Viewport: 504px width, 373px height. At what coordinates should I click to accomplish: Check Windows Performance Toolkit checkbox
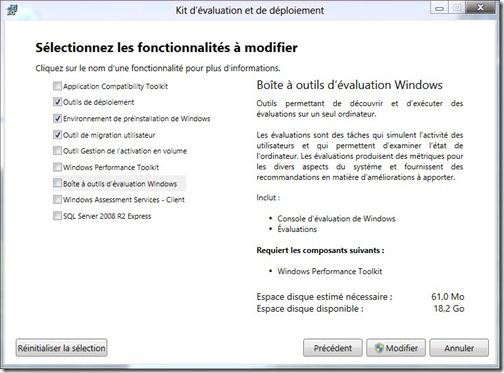(57, 167)
